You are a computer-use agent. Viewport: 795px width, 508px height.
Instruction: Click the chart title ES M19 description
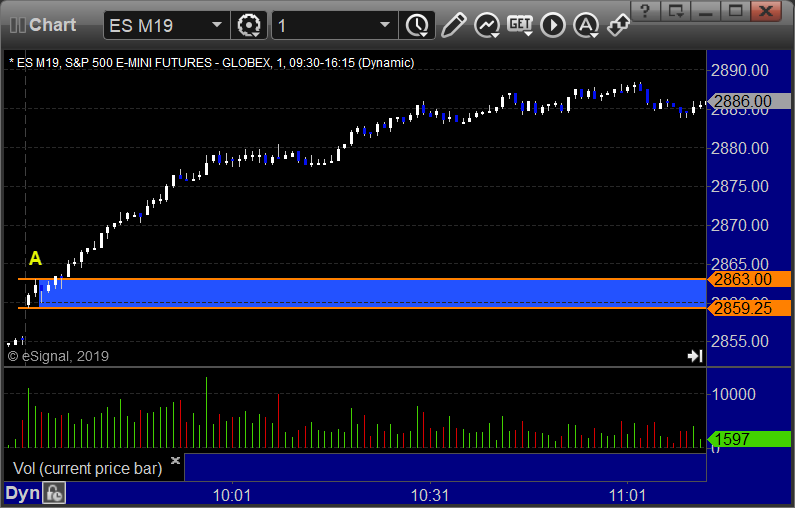212,63
